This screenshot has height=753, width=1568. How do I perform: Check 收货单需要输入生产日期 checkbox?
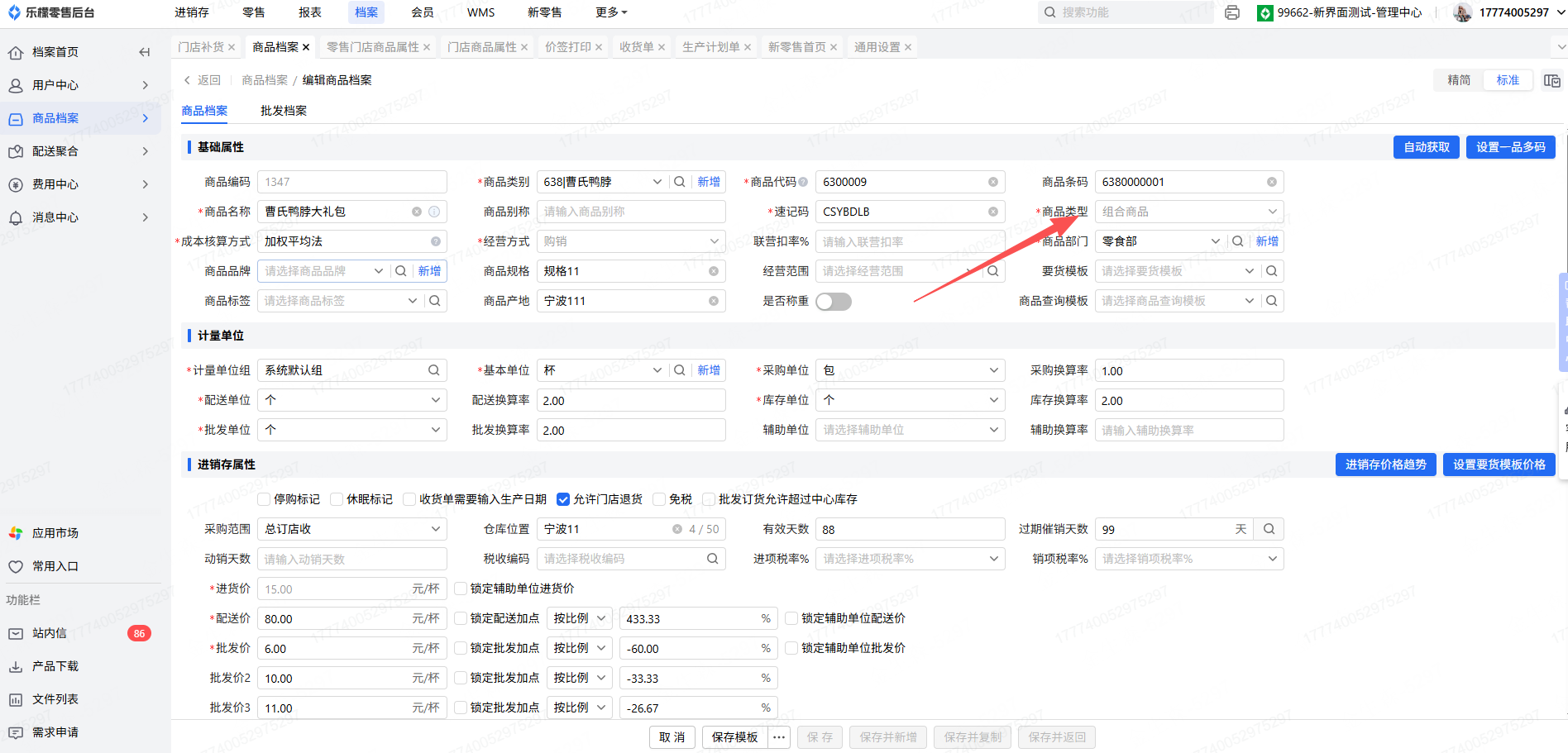click(409, 499)
